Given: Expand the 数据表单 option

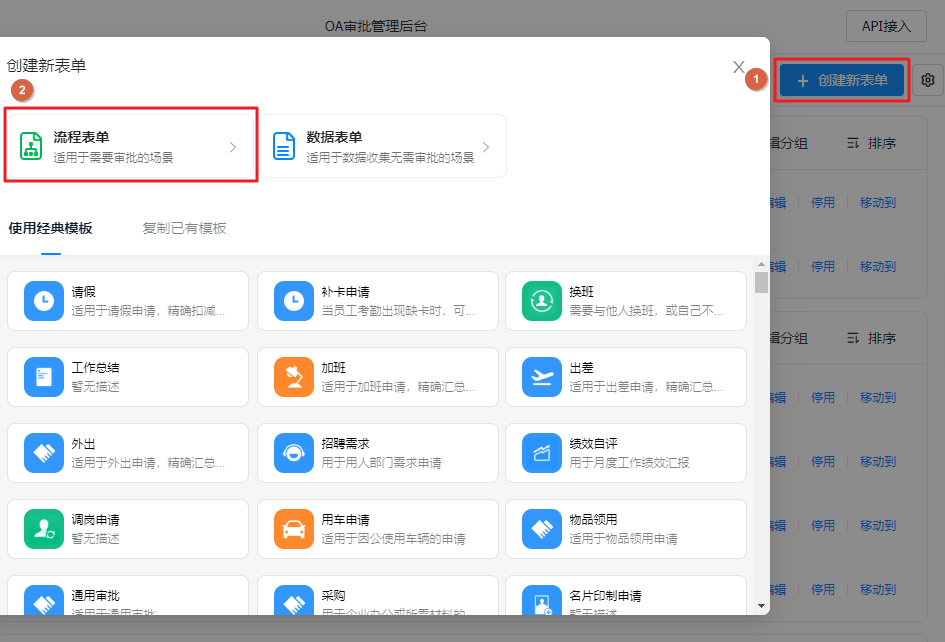Looking at the screenshot, I should click(486, 146).
